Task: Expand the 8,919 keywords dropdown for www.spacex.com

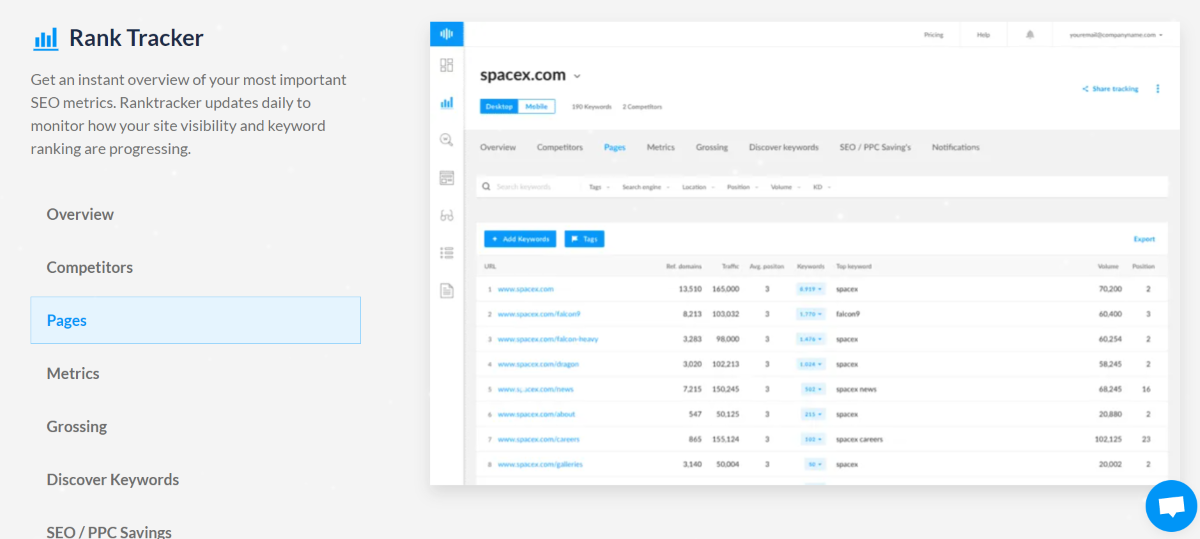Action: 810,289
